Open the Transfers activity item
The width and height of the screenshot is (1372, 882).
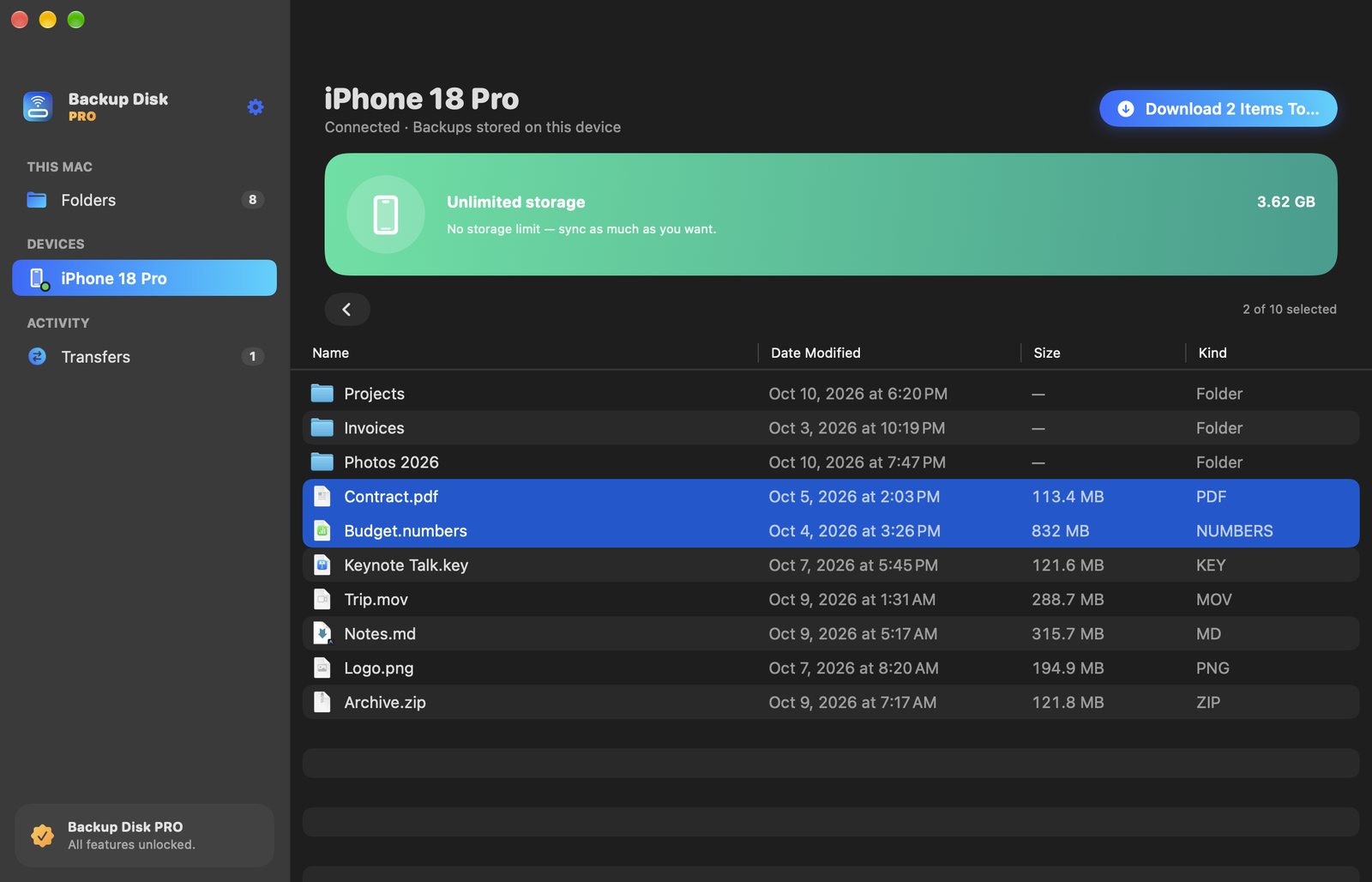coord(144,357)
